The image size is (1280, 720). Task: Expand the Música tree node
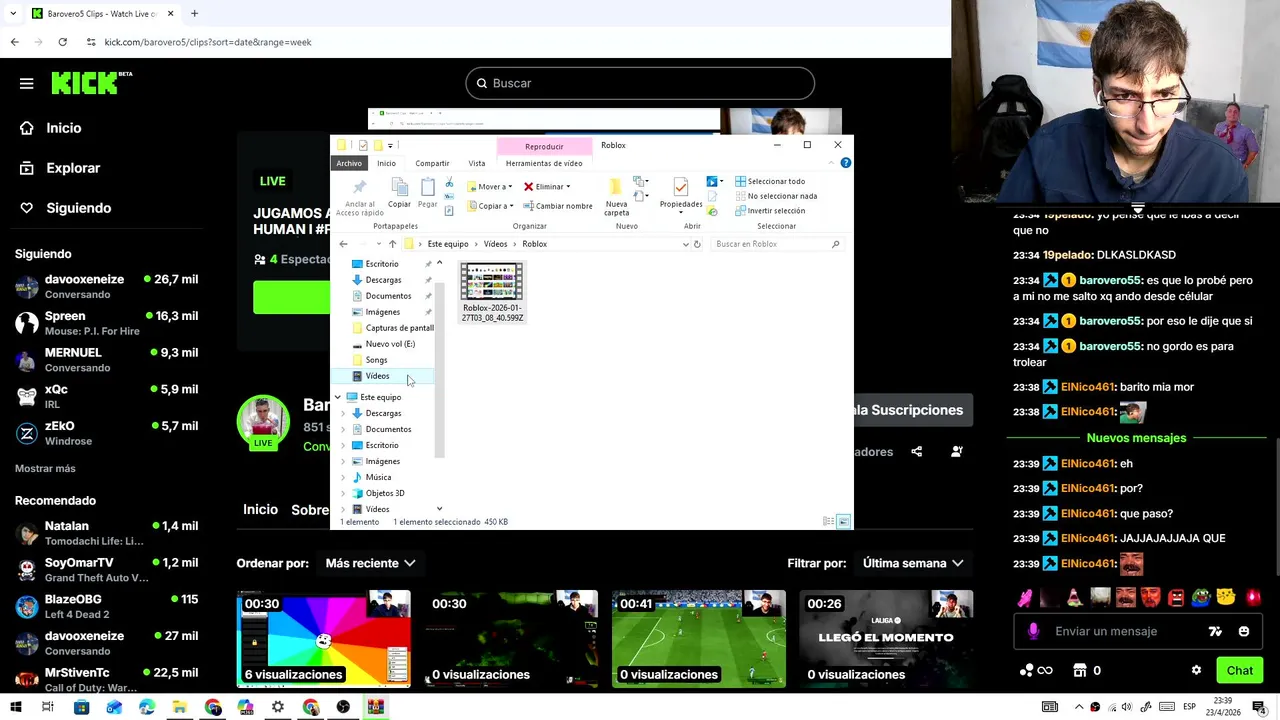344,477
